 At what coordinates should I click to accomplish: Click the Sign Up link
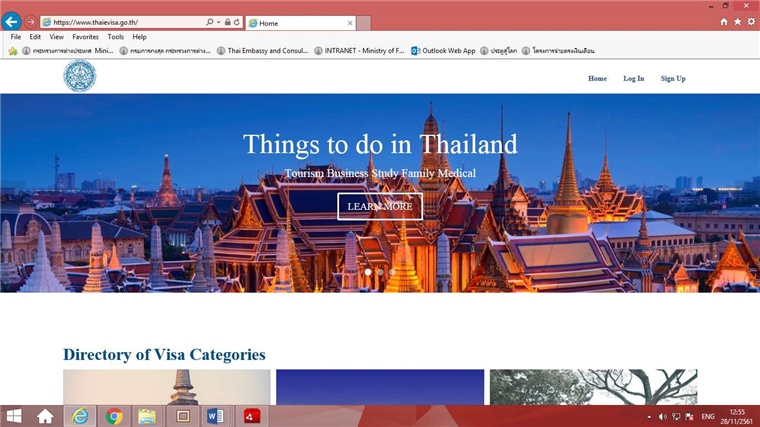[x=673, y=79]
